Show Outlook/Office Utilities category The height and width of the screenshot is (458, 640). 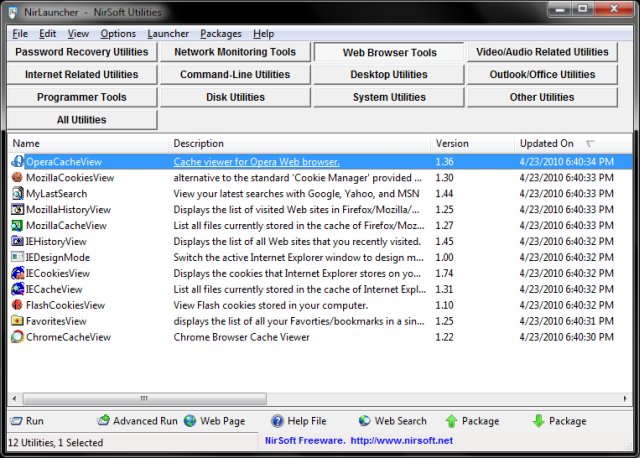tap(542, 74)
